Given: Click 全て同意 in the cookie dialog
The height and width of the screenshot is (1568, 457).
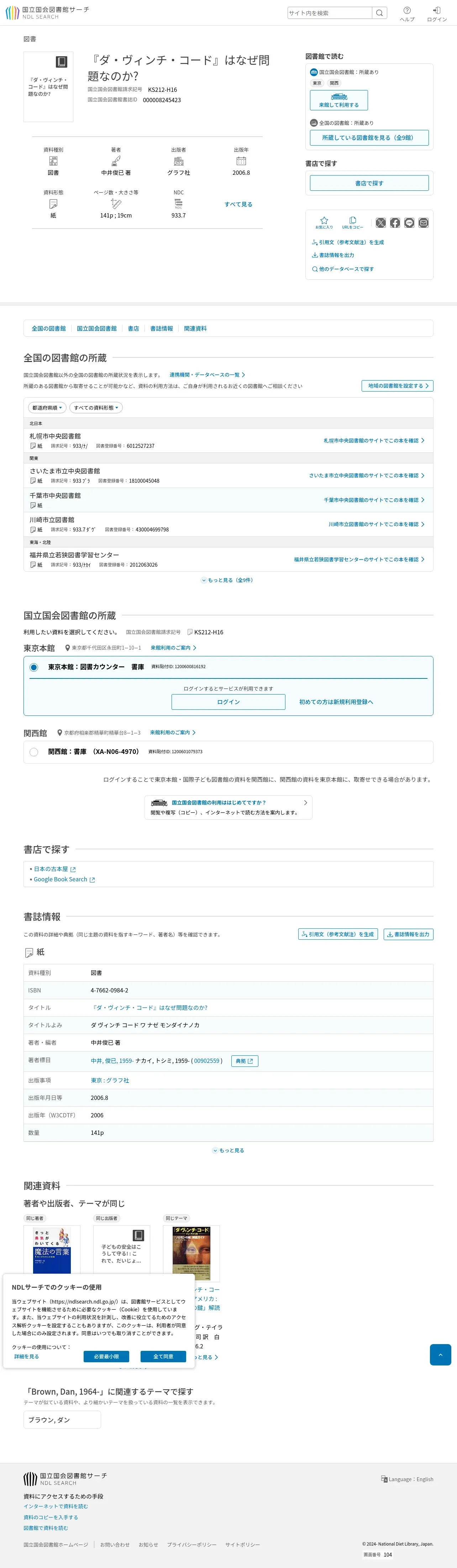Looking at the screenshot, I should coord(163,1356).
